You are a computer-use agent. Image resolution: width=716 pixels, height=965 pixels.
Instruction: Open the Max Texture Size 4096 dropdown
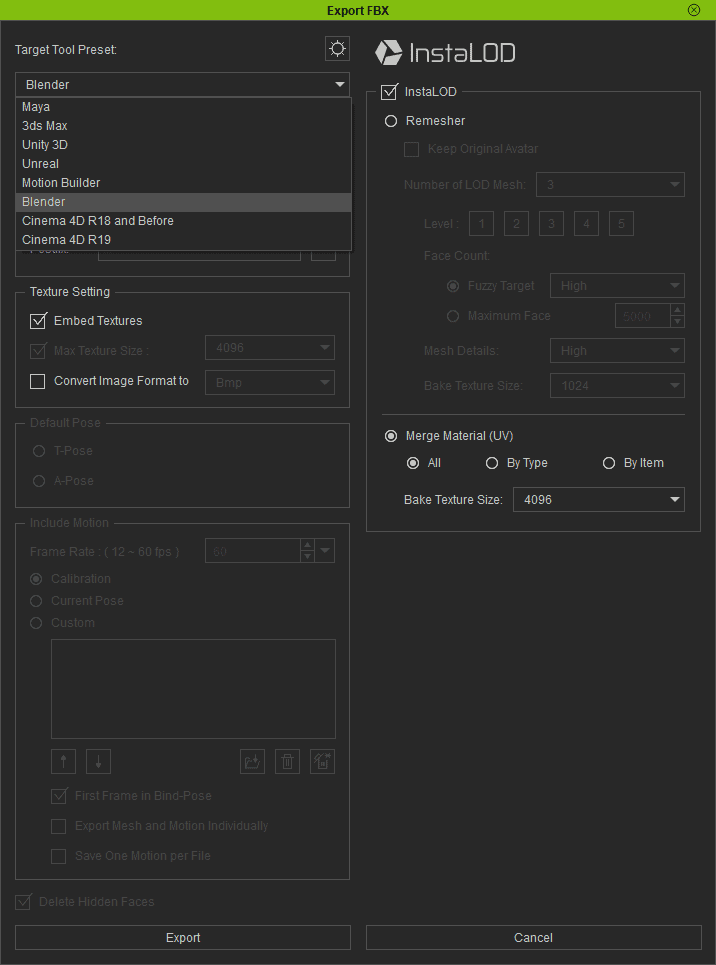coord(270,348)
